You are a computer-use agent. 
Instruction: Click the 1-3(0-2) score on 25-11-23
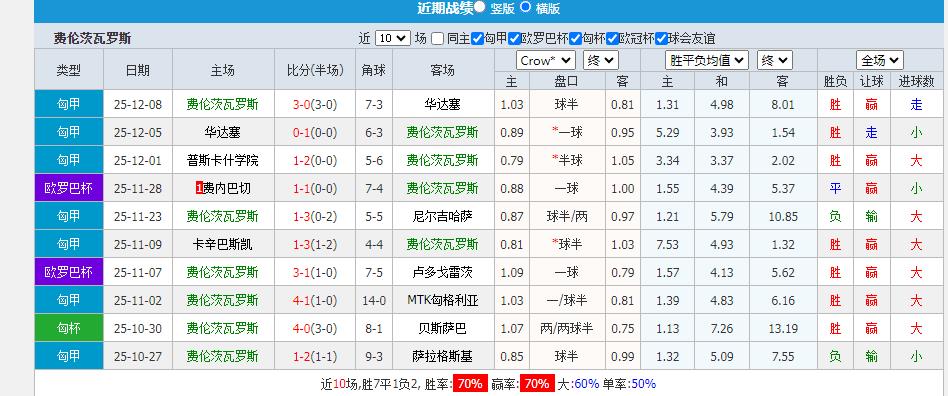[314, 216]
